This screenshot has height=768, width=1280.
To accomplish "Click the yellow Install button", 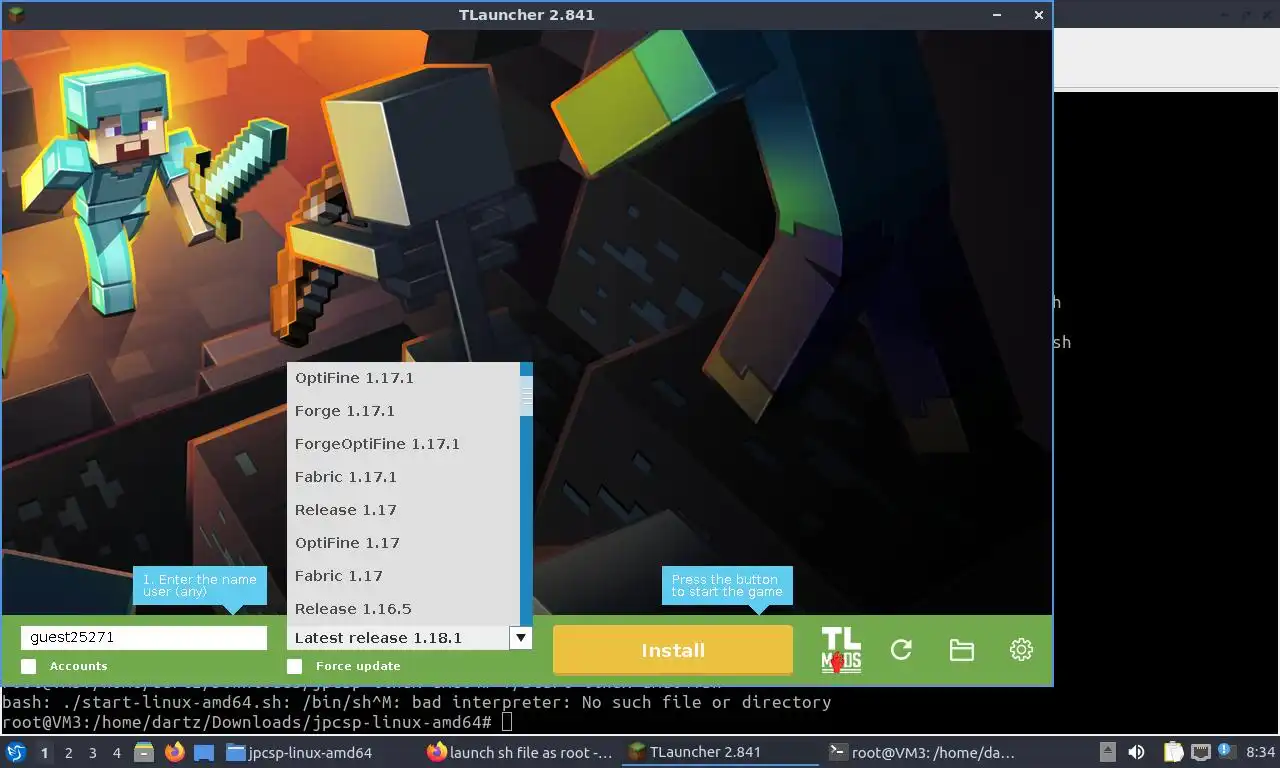I will 673,650.
